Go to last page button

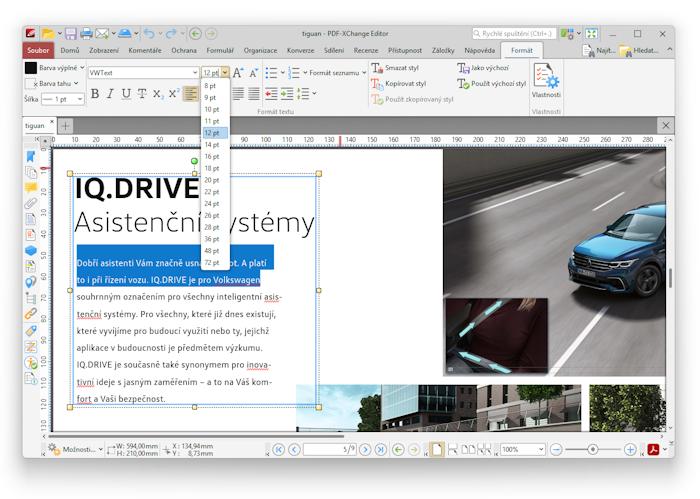[380, 449]
